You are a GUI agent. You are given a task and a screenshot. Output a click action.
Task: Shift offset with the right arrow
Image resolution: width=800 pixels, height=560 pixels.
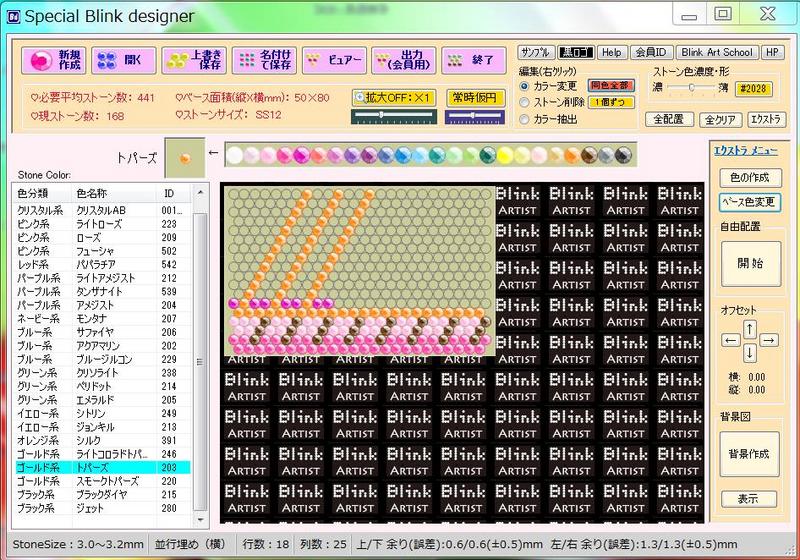(x=769, y=340)
